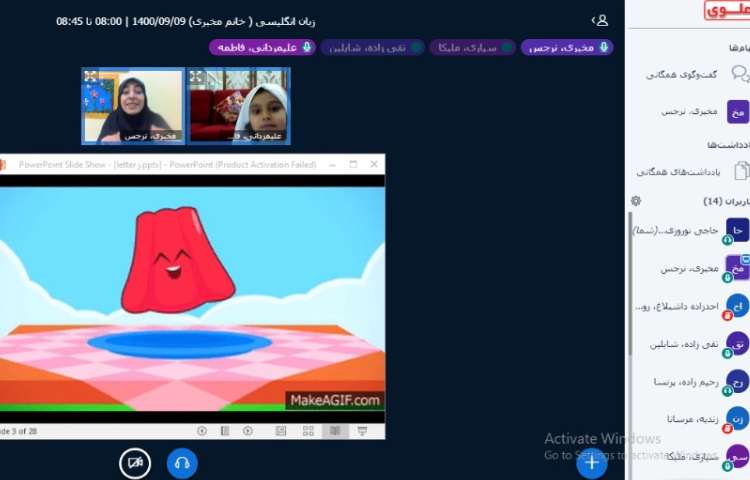Switch to PowerPoint Reading view

335,431
